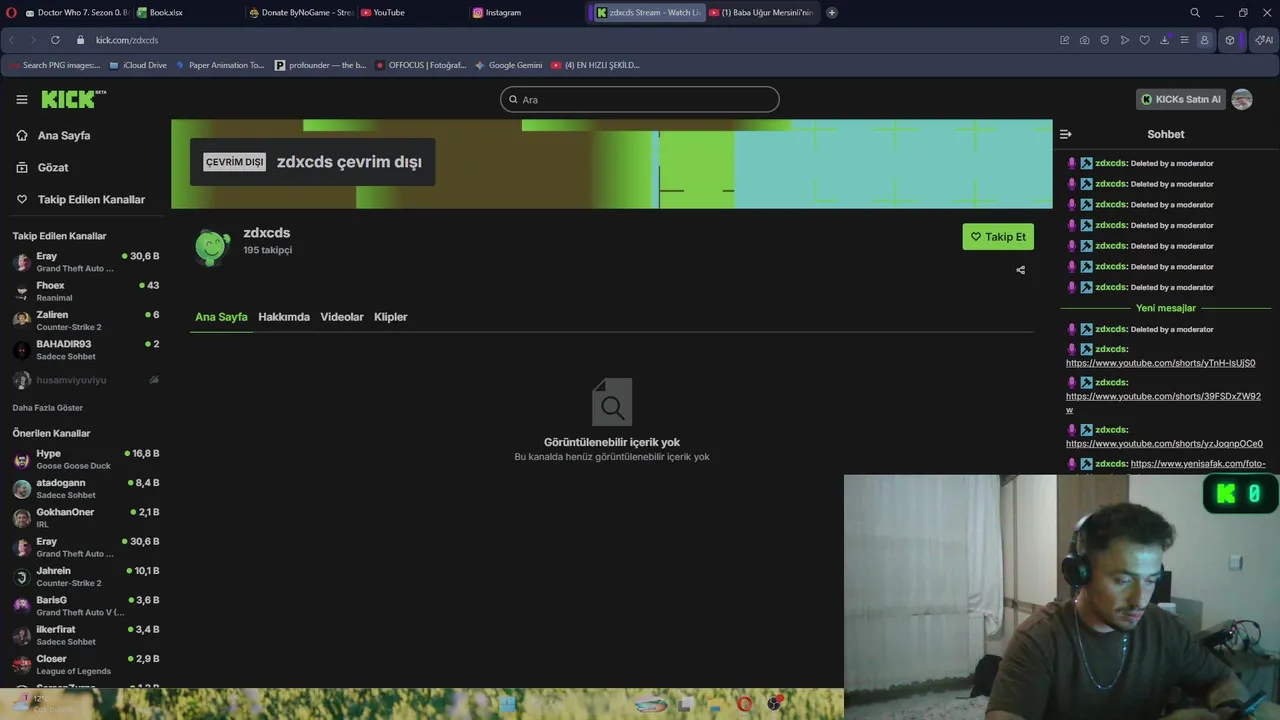Open Fhoex channel in sidebar
Screen dimensions: 1280x720
coord(86,291)
